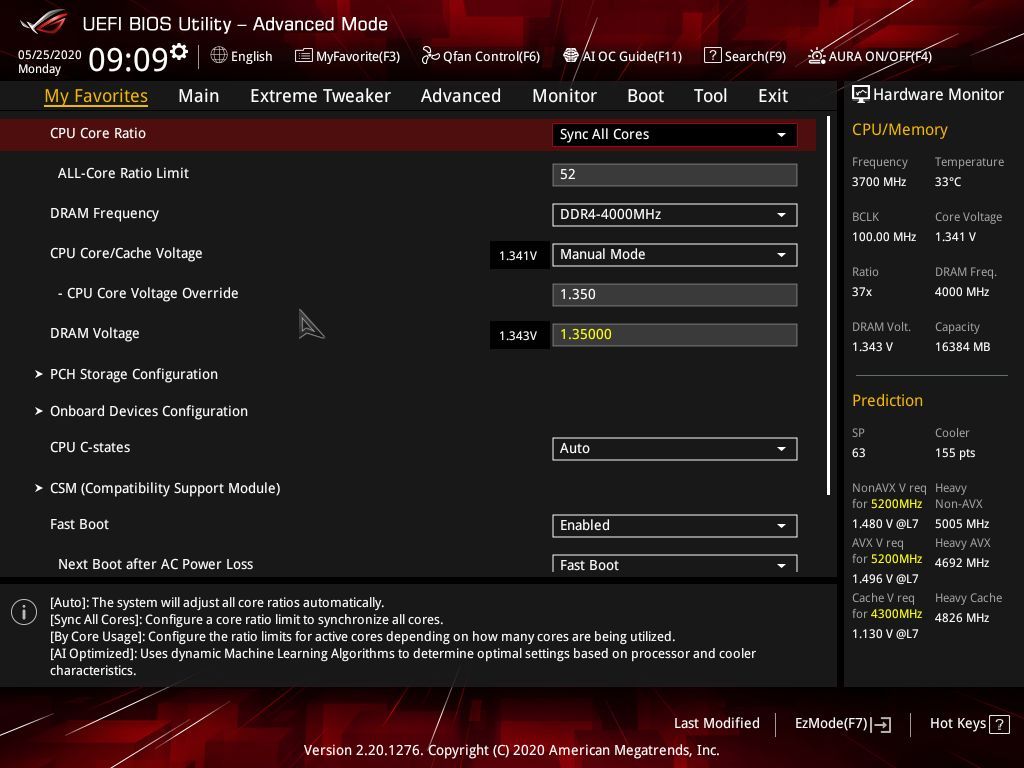This screenshot has width=1024, height=768.
Task: Open CPU Core/Cache Voltage mode dropdown
Action: pos(675,255)
